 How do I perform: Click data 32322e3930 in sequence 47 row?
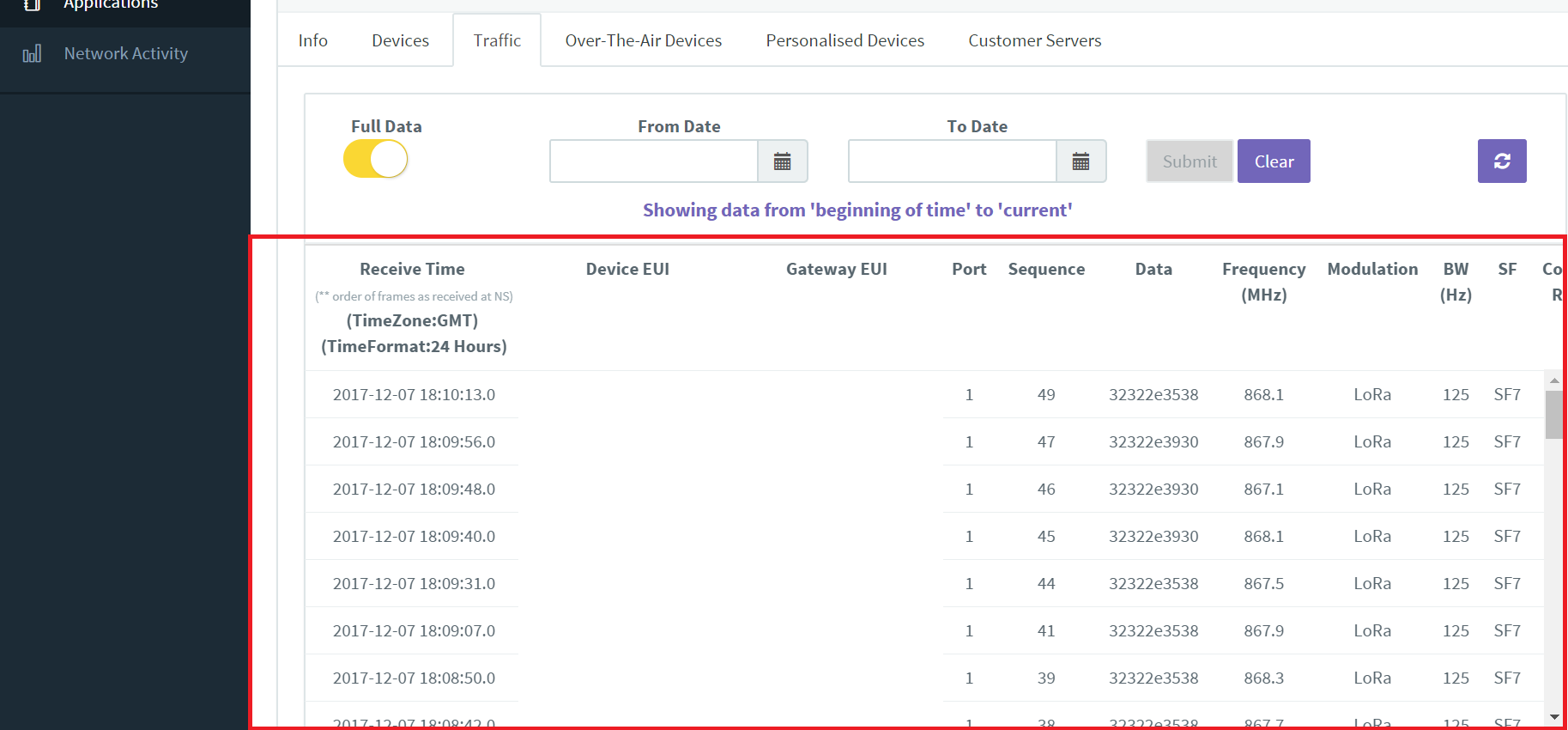(1153, 442)
